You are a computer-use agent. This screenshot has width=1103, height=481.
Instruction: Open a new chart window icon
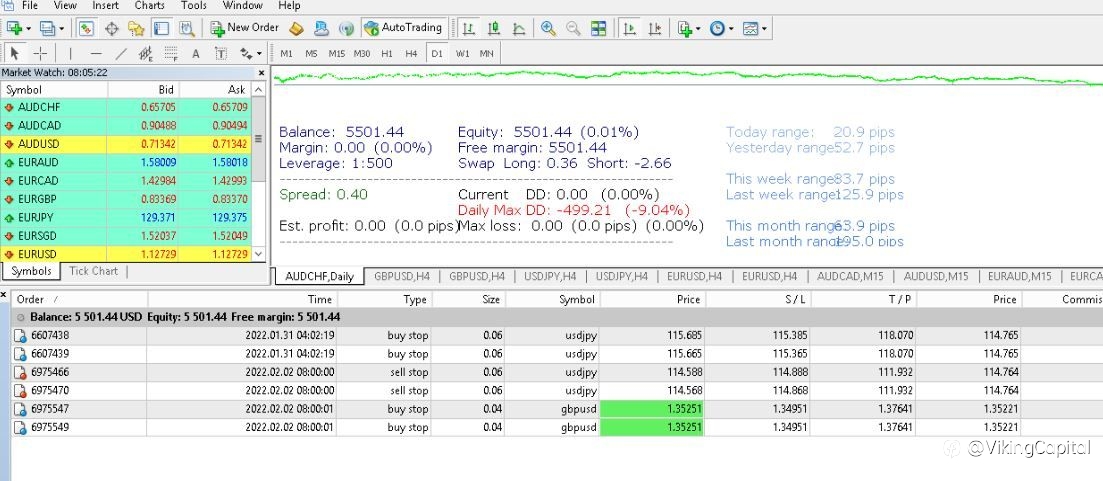[14, 28]
